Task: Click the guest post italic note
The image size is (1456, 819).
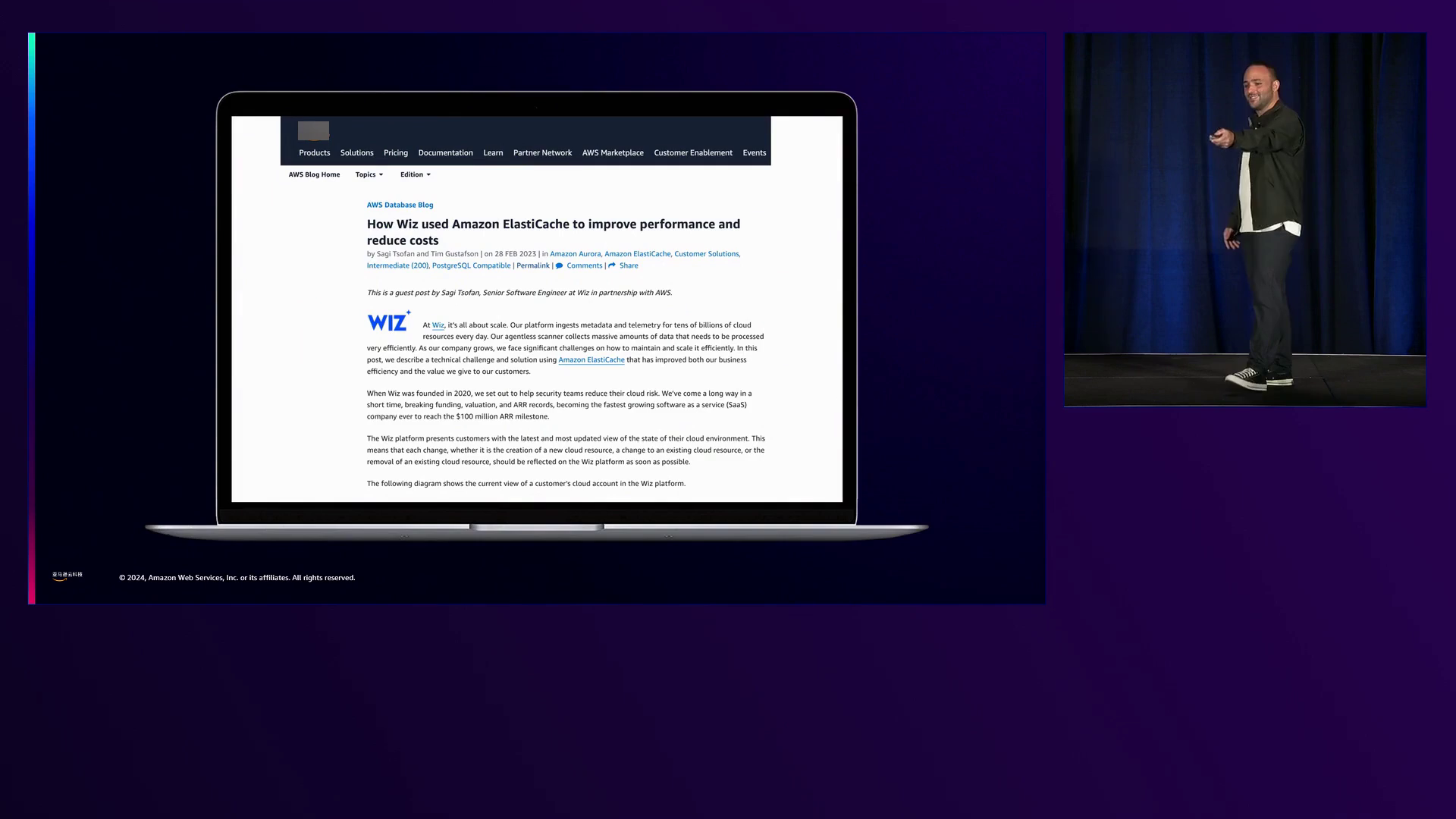Action: (x=519, y=293)
